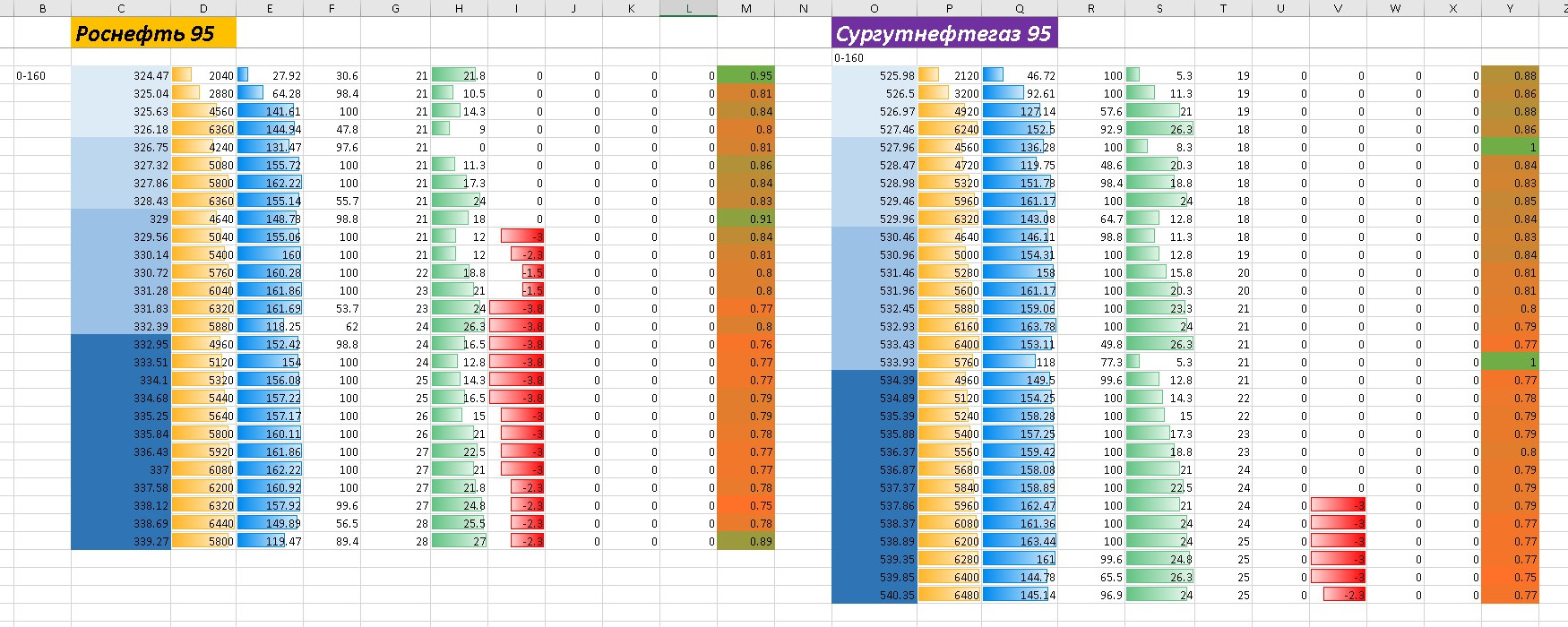The width and height of the screenshot is (1568, 627).
Task: Select the data bar cell 46.72
Action: point(1020,75)
